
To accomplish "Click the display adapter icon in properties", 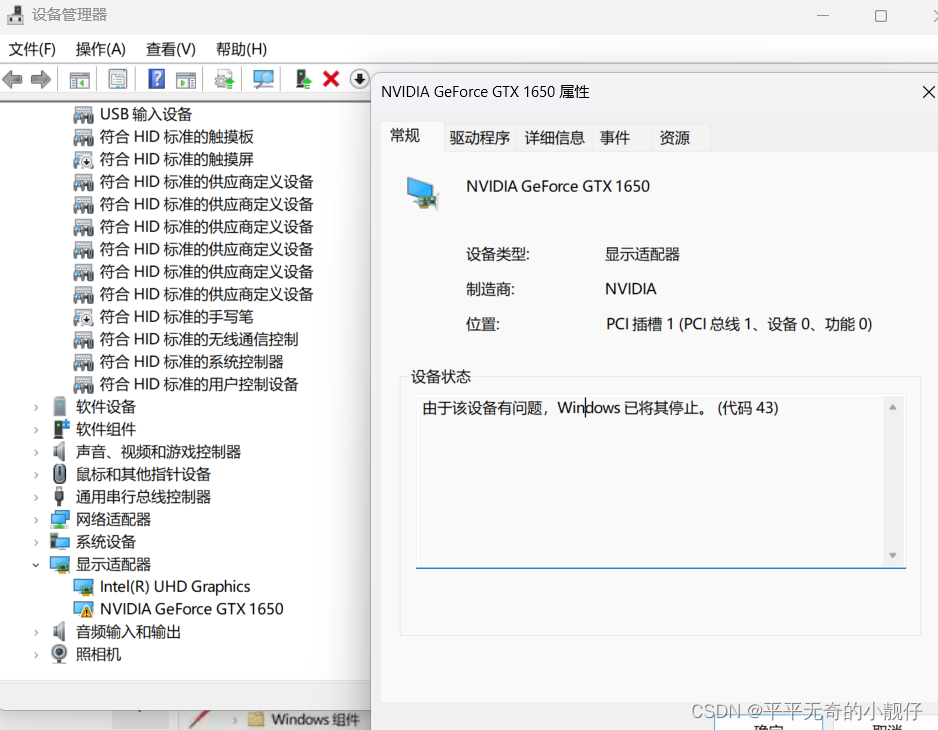I will coord(423,193).
